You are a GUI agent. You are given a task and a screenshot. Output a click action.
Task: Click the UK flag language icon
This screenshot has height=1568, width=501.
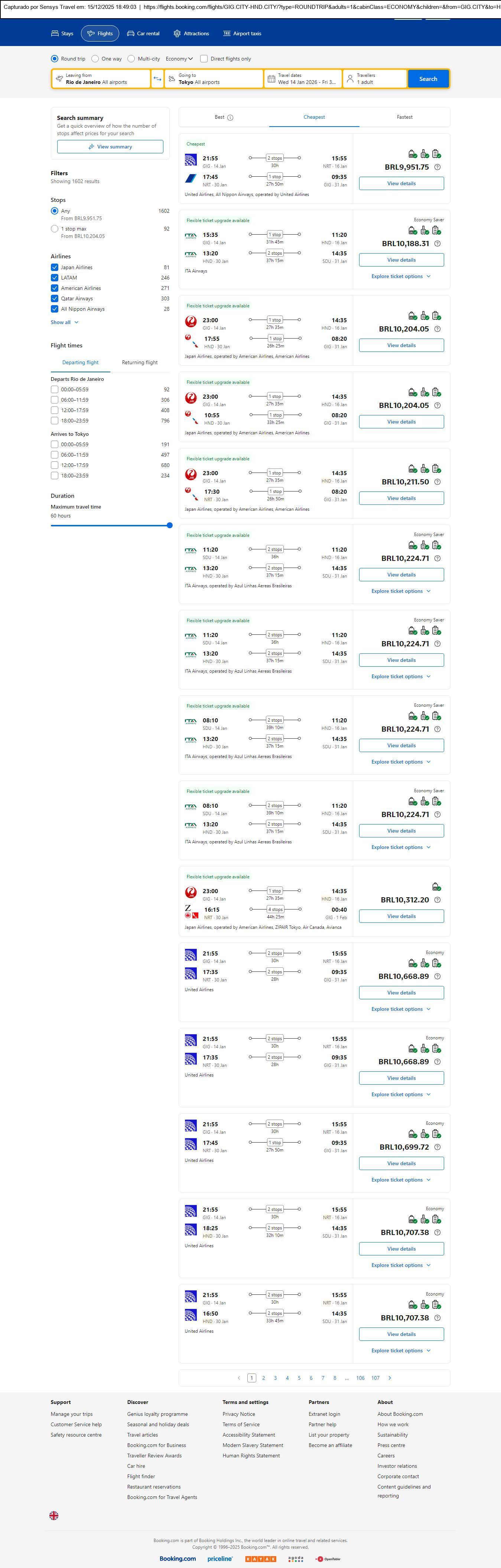pyautogui.click(x=54, y=1515)
